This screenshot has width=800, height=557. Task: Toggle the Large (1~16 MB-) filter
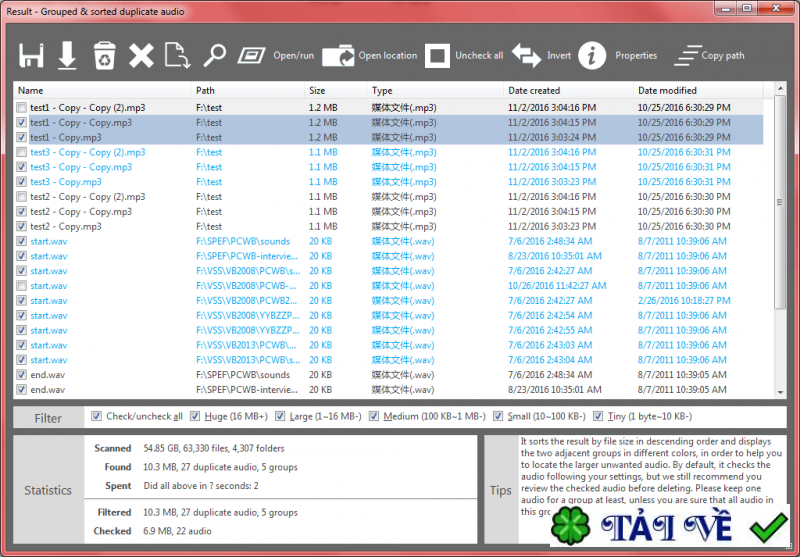click(280, 416)
